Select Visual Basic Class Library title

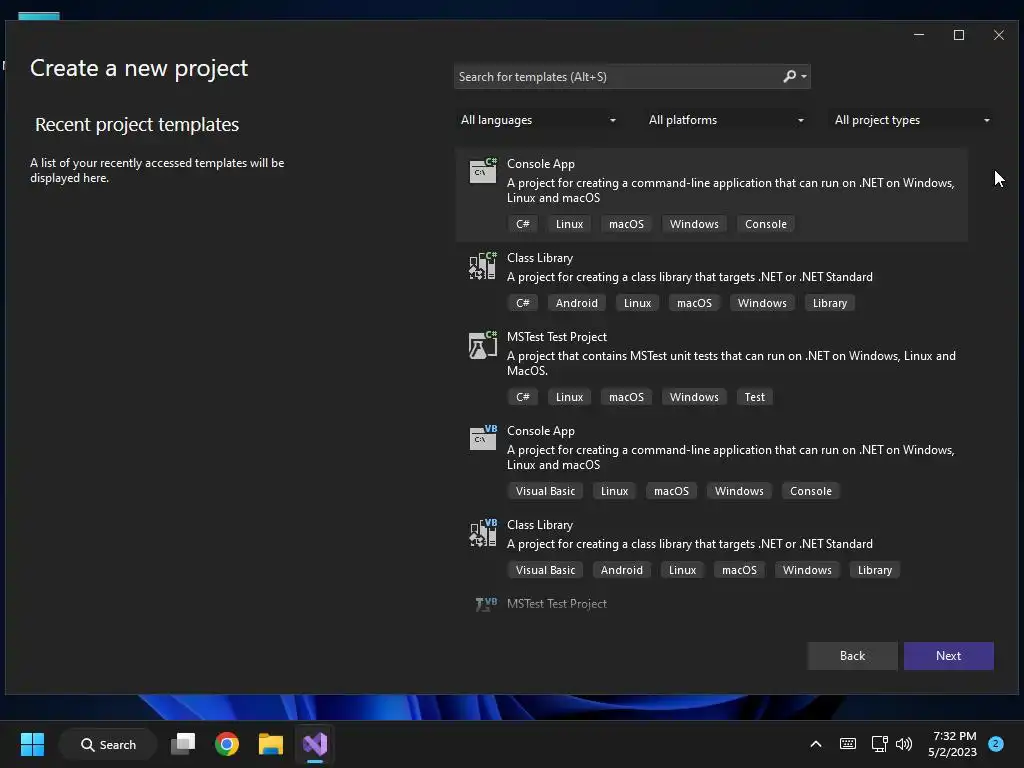point(540,525)
